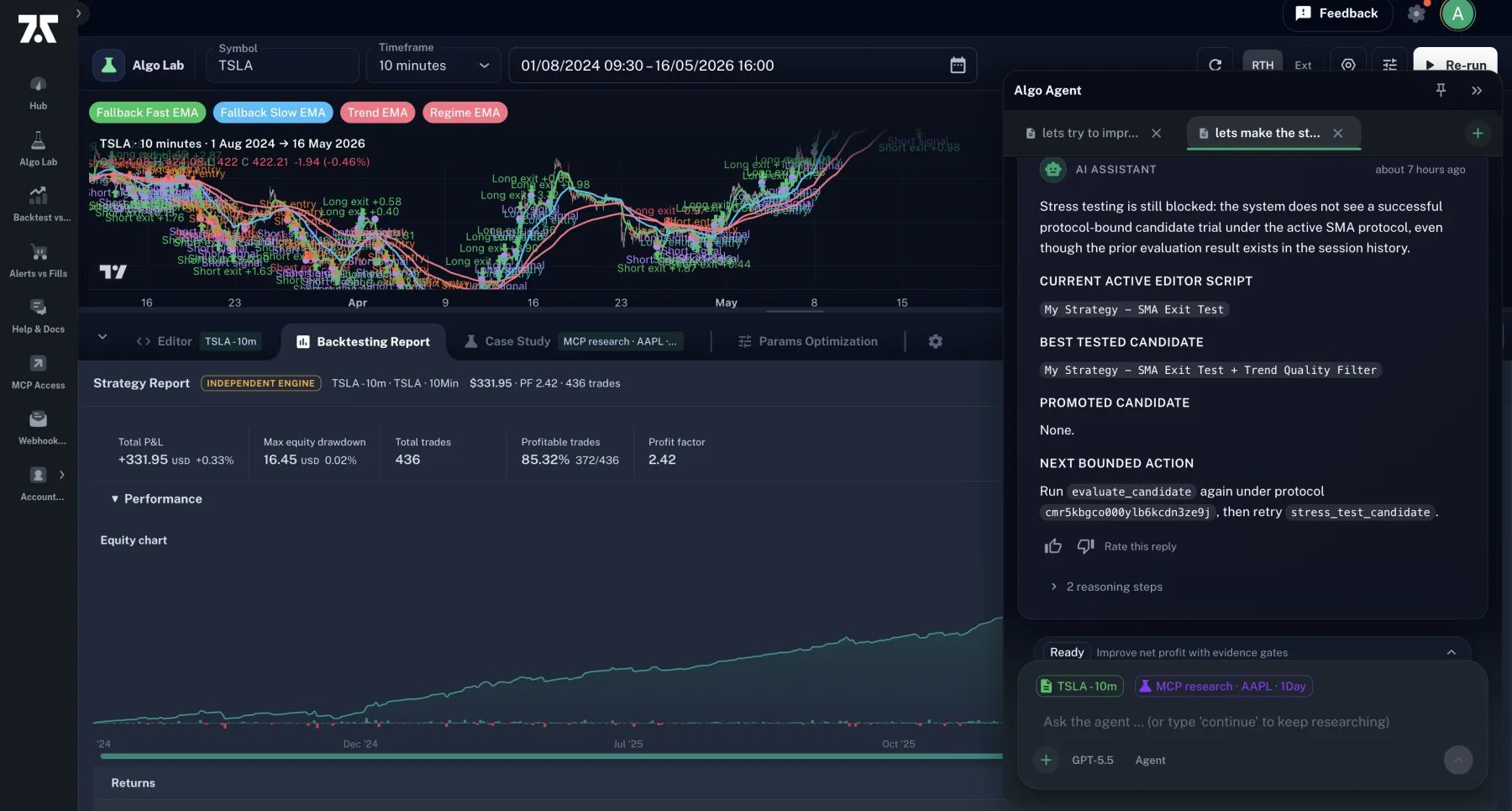Click 'My Strategy – SMA Exit Test' script tag

1134,310
